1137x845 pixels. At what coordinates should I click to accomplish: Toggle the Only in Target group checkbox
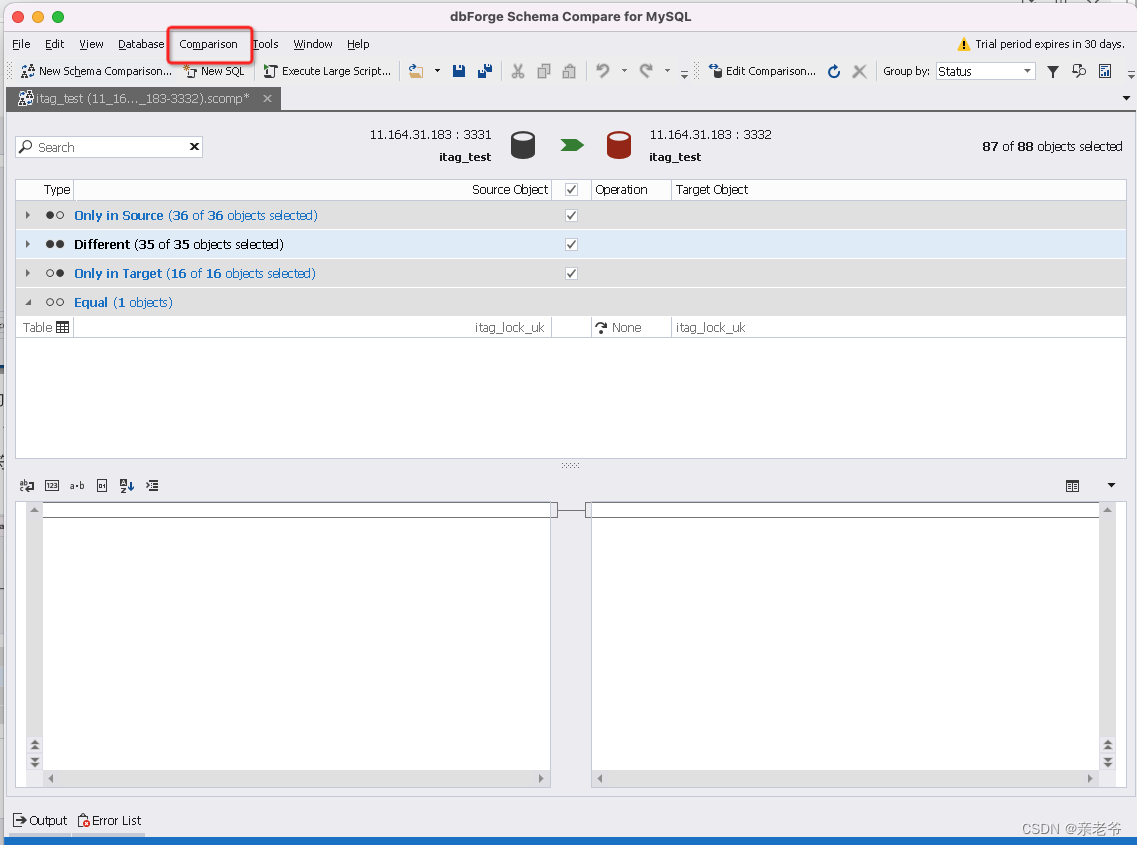(x=571, y=273)
